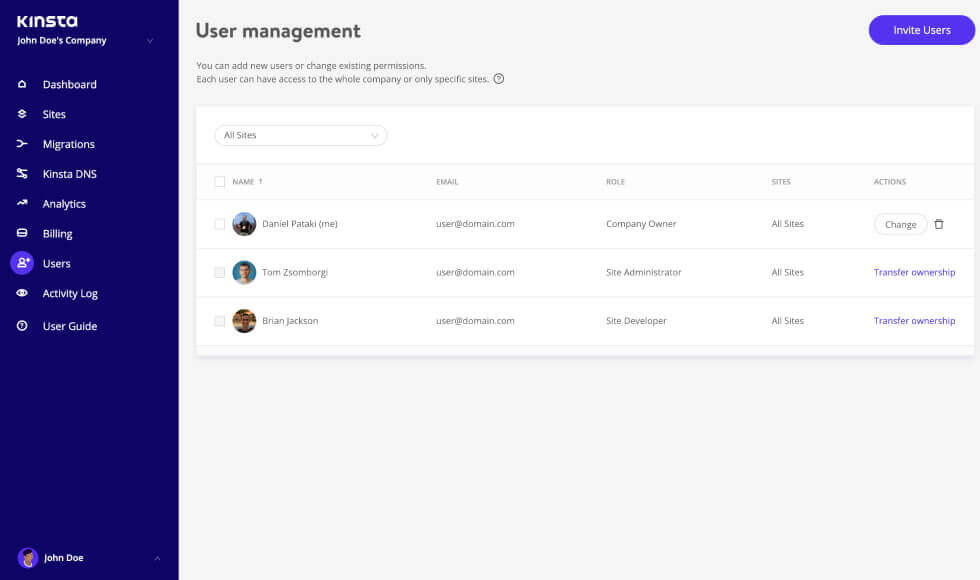Image resolution: width=980 pixels, height=580 pixels.
Task: Select the checkbox next to Tom Zsomborgi
Action: tap(221, 272)
